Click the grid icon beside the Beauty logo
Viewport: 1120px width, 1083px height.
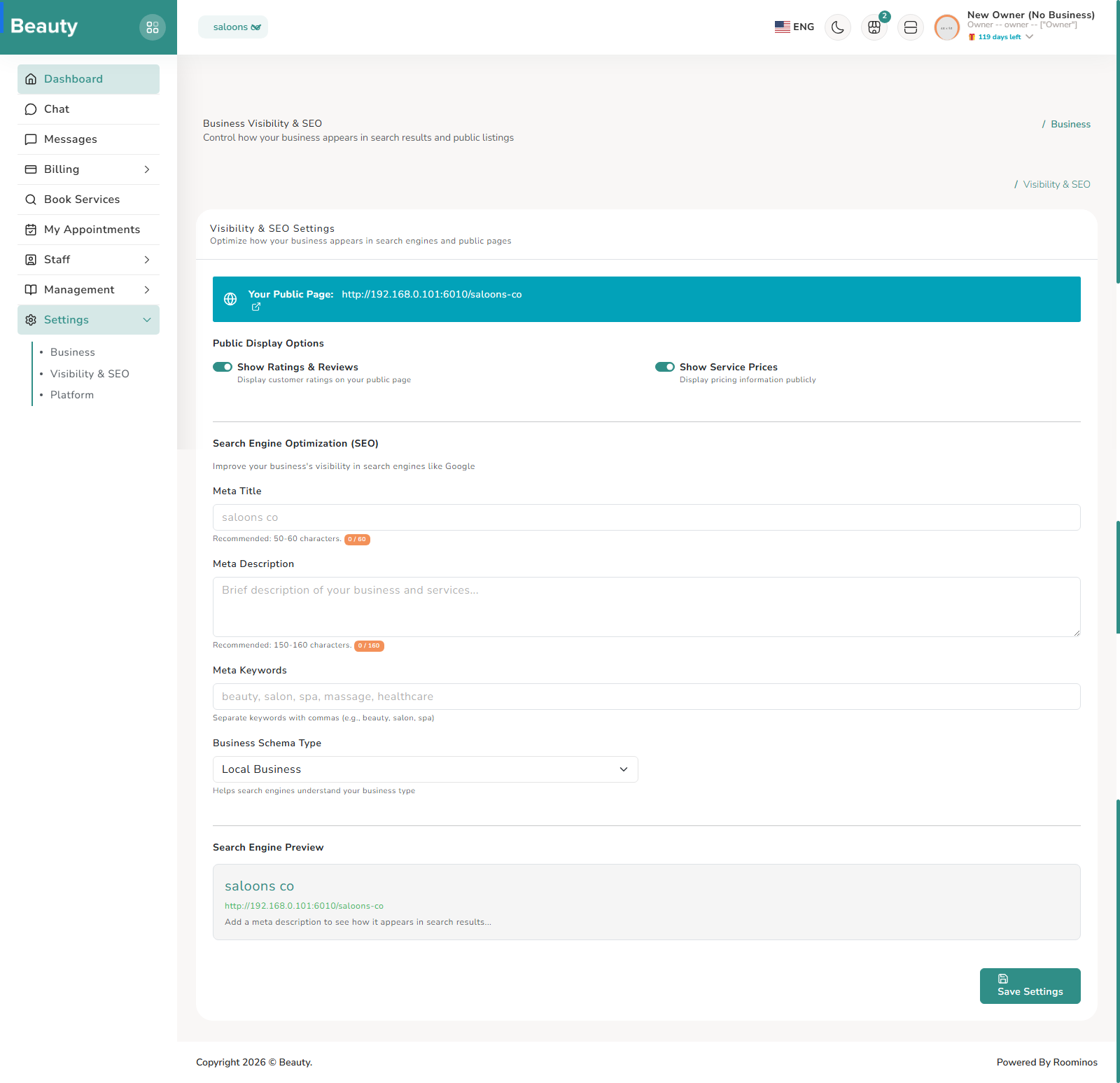tap(153, 27)
